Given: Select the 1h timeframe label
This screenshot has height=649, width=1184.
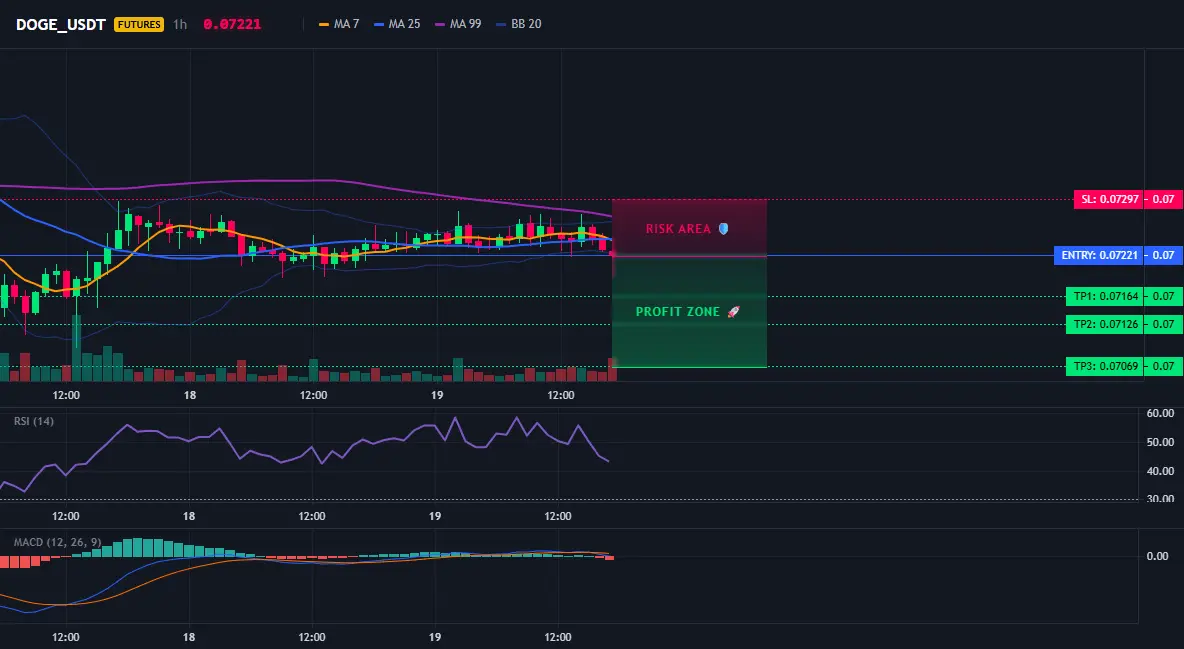Looking at the screenshot, I should pos(180,24).
